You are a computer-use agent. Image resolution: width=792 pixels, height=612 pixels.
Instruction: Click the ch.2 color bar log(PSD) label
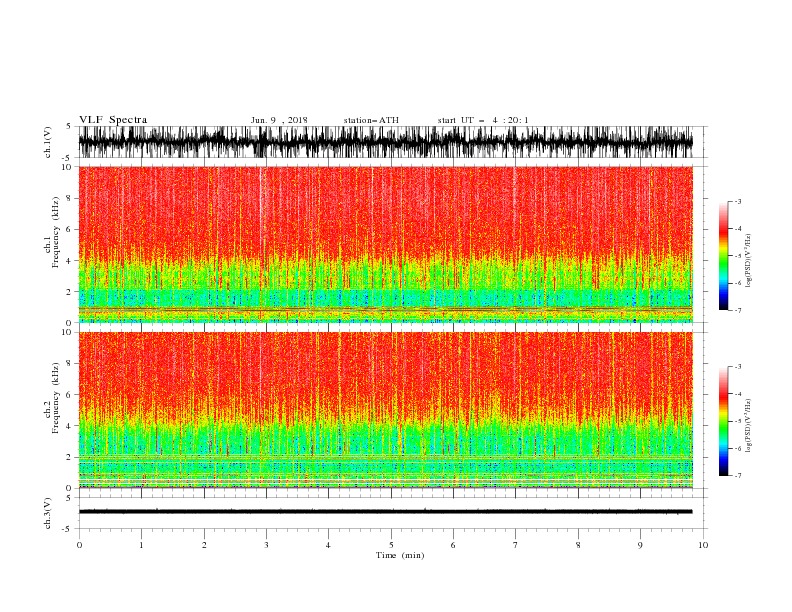(749, 426)
